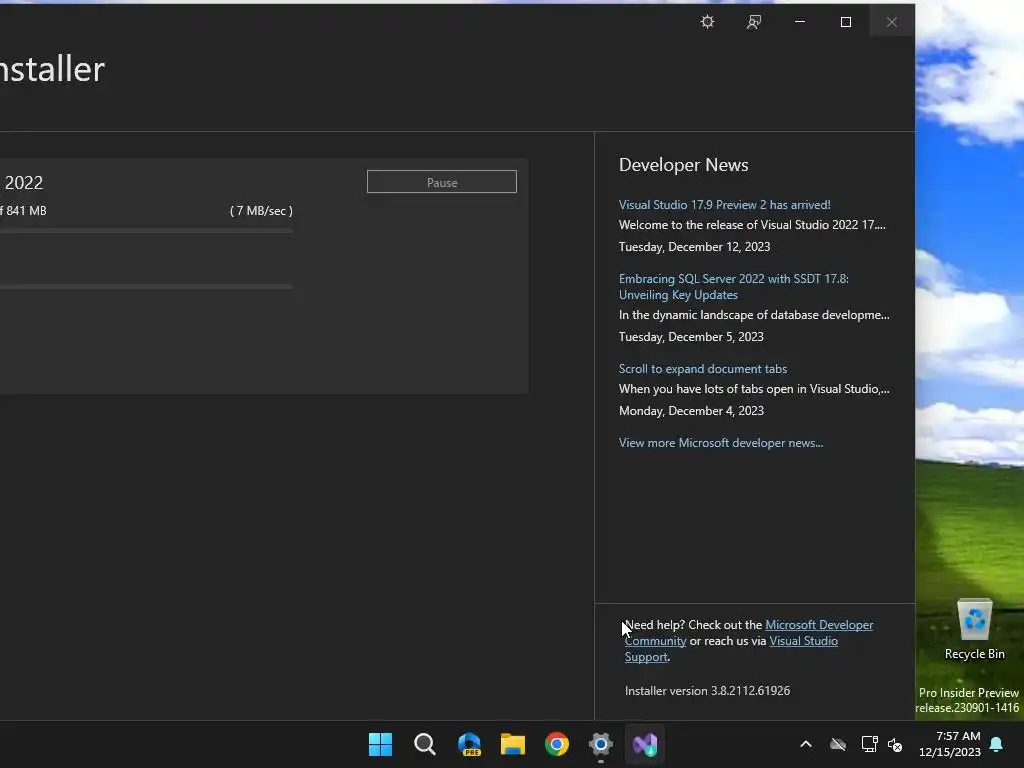The width and height of the screenshot is (1024, 768).
Task: Click 'In the dynamic landscape of database' summary
Action: click(x=754, y=315)
